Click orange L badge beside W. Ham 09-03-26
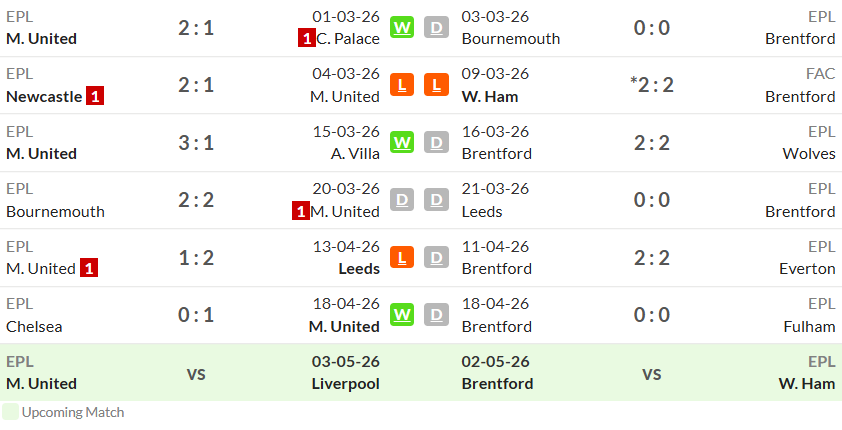The image size is (842, 430). point(437,85)
